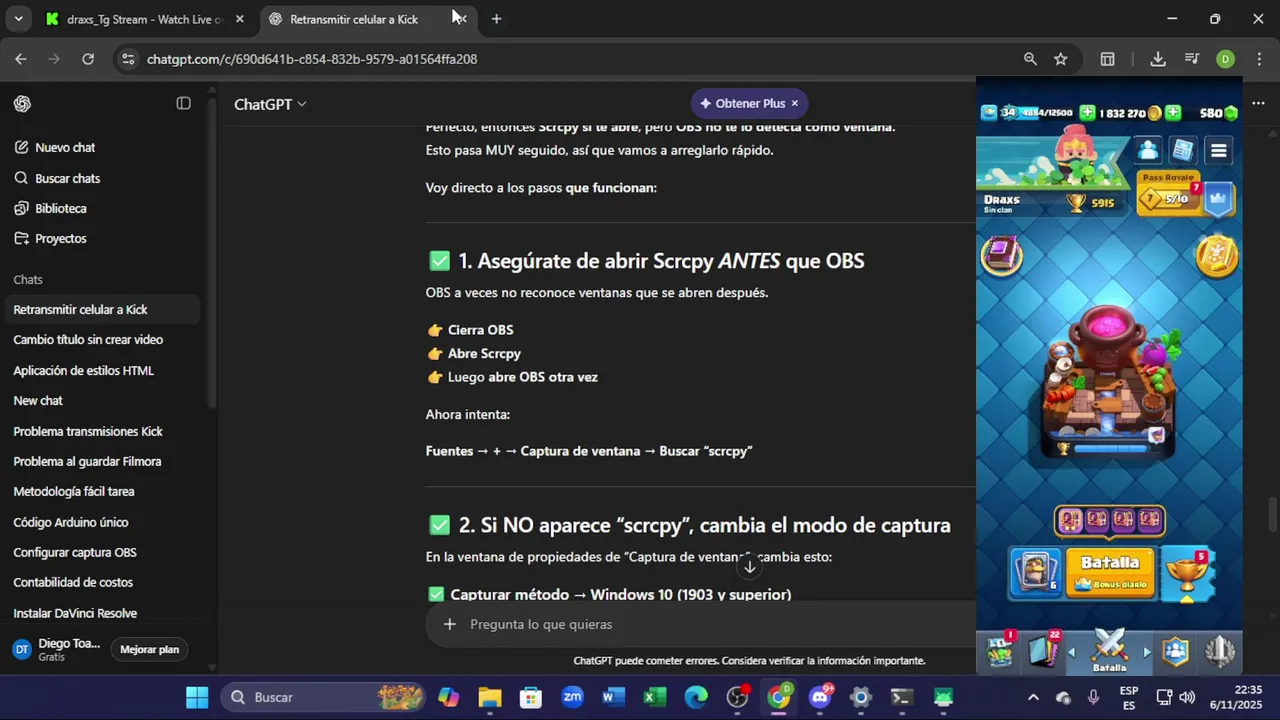The image size is (1280, 720).
Task: Open the hamburger menu in Clash Royale
Action: tap(1218, 151)
